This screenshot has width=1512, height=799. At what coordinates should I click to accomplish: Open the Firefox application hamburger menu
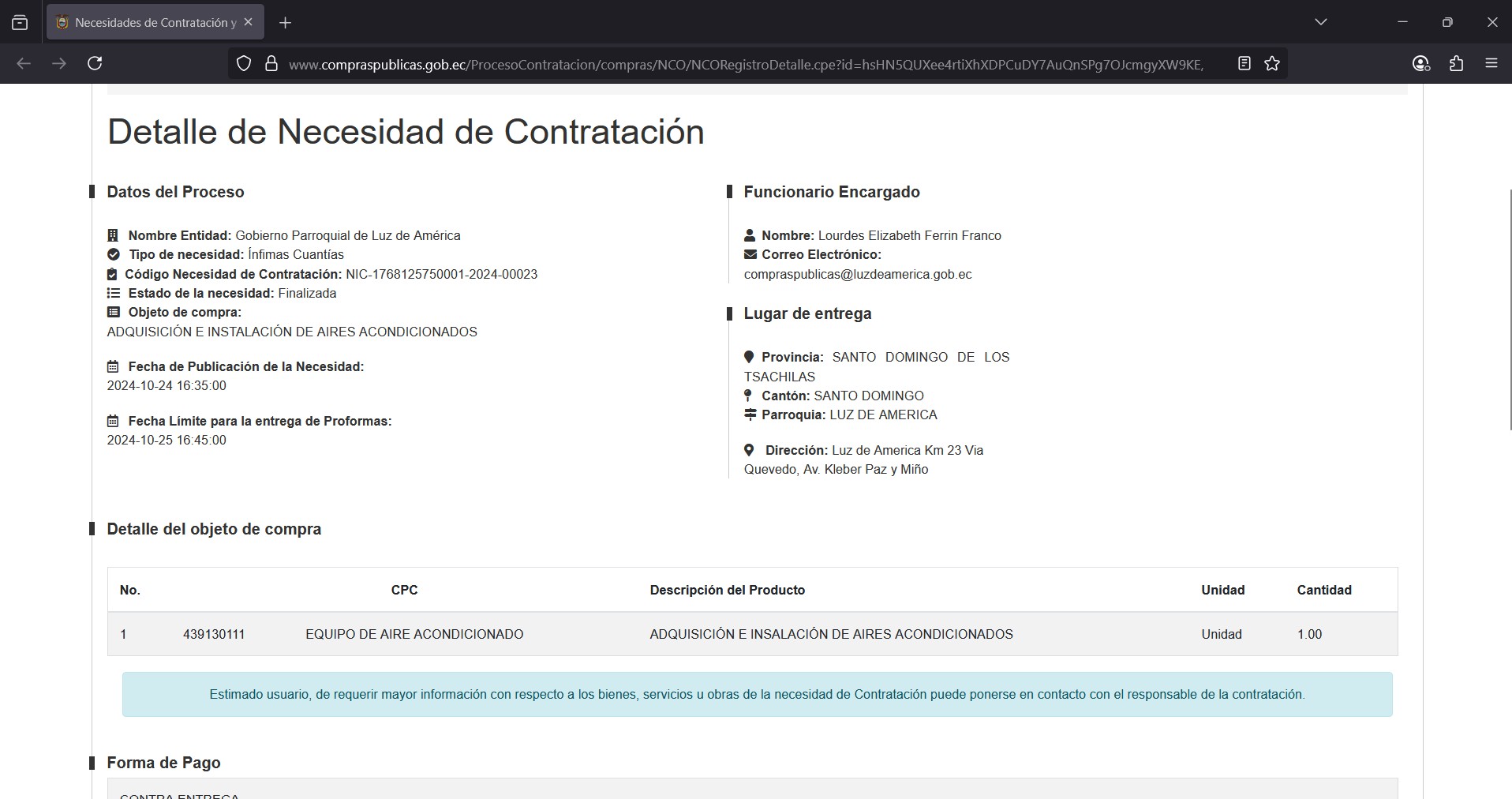(1491, 63)
